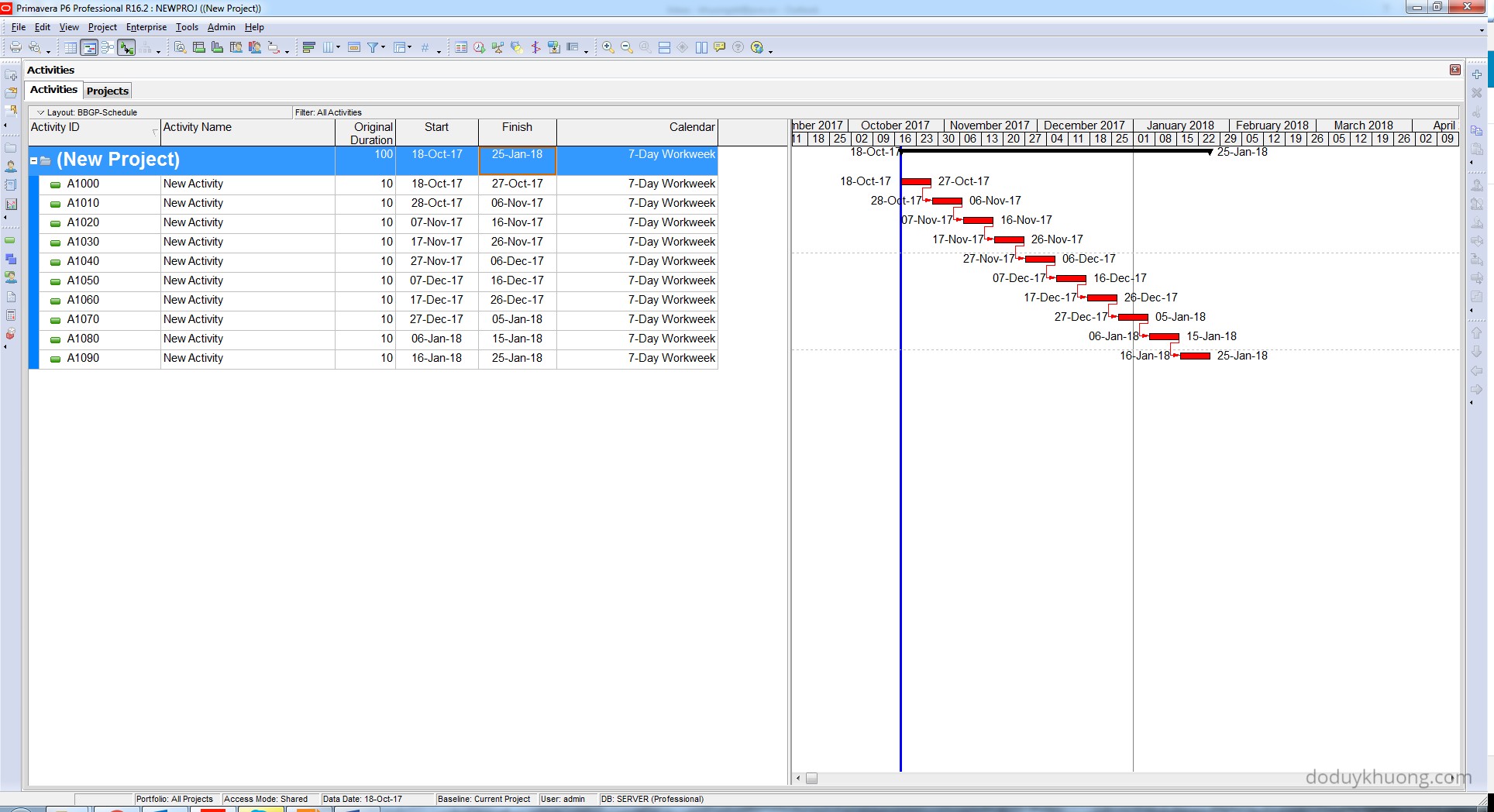
Task: Click the Schedule clock icon in toolbar
Action: (480, 48)
